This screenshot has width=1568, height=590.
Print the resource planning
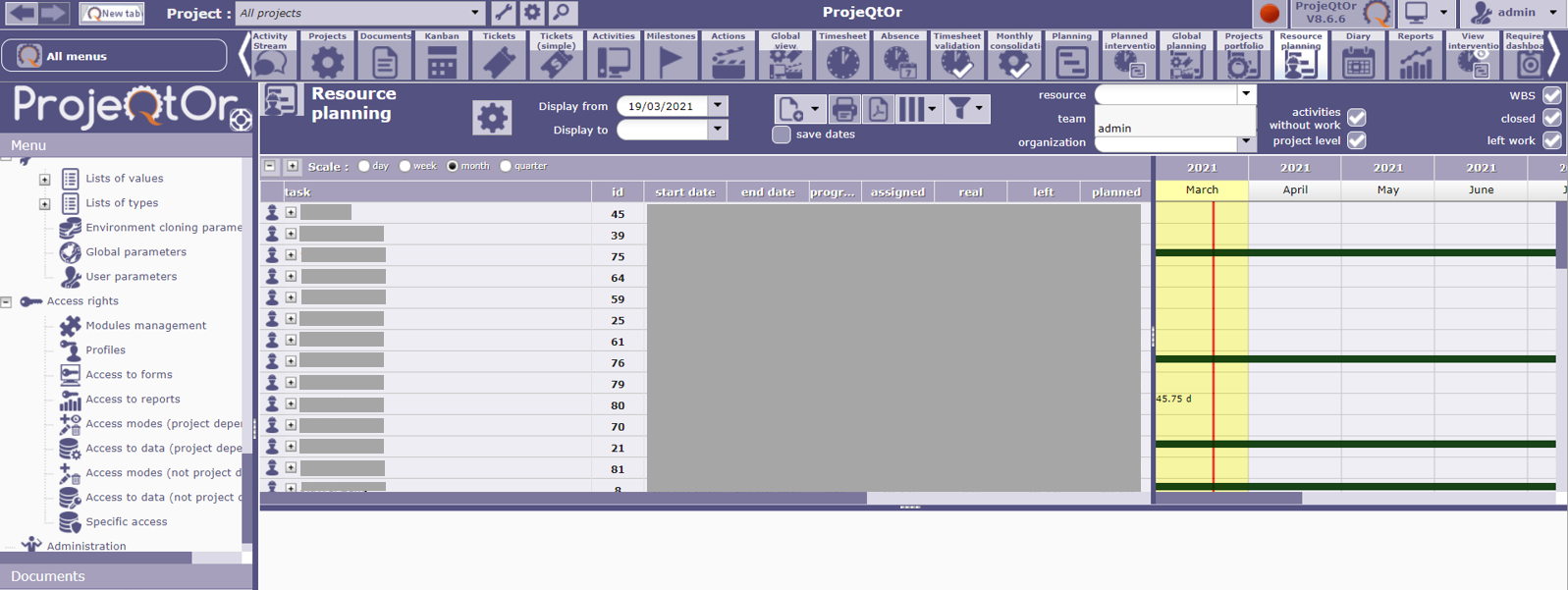pos(843,109)
